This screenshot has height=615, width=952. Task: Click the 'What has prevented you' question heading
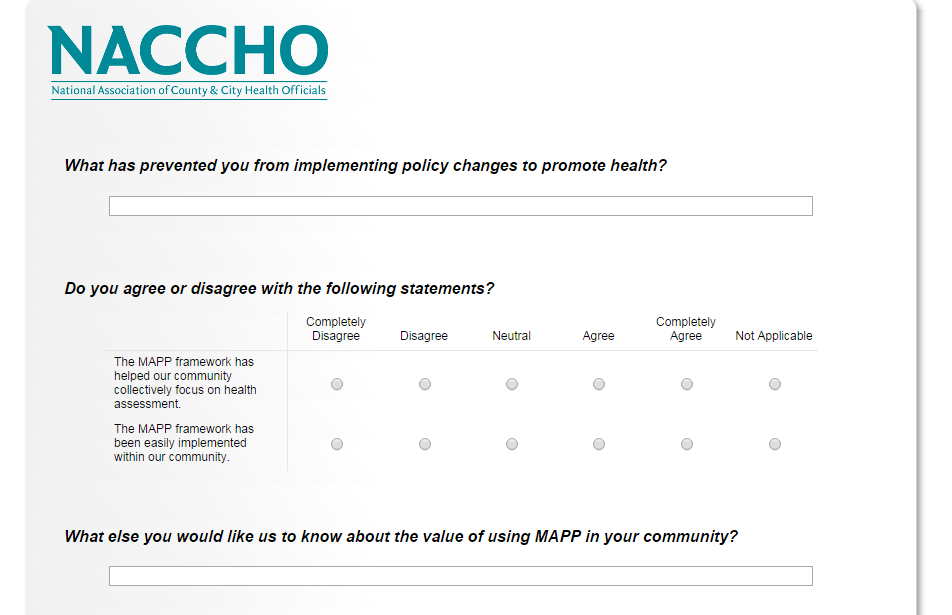tap(365, 166)
